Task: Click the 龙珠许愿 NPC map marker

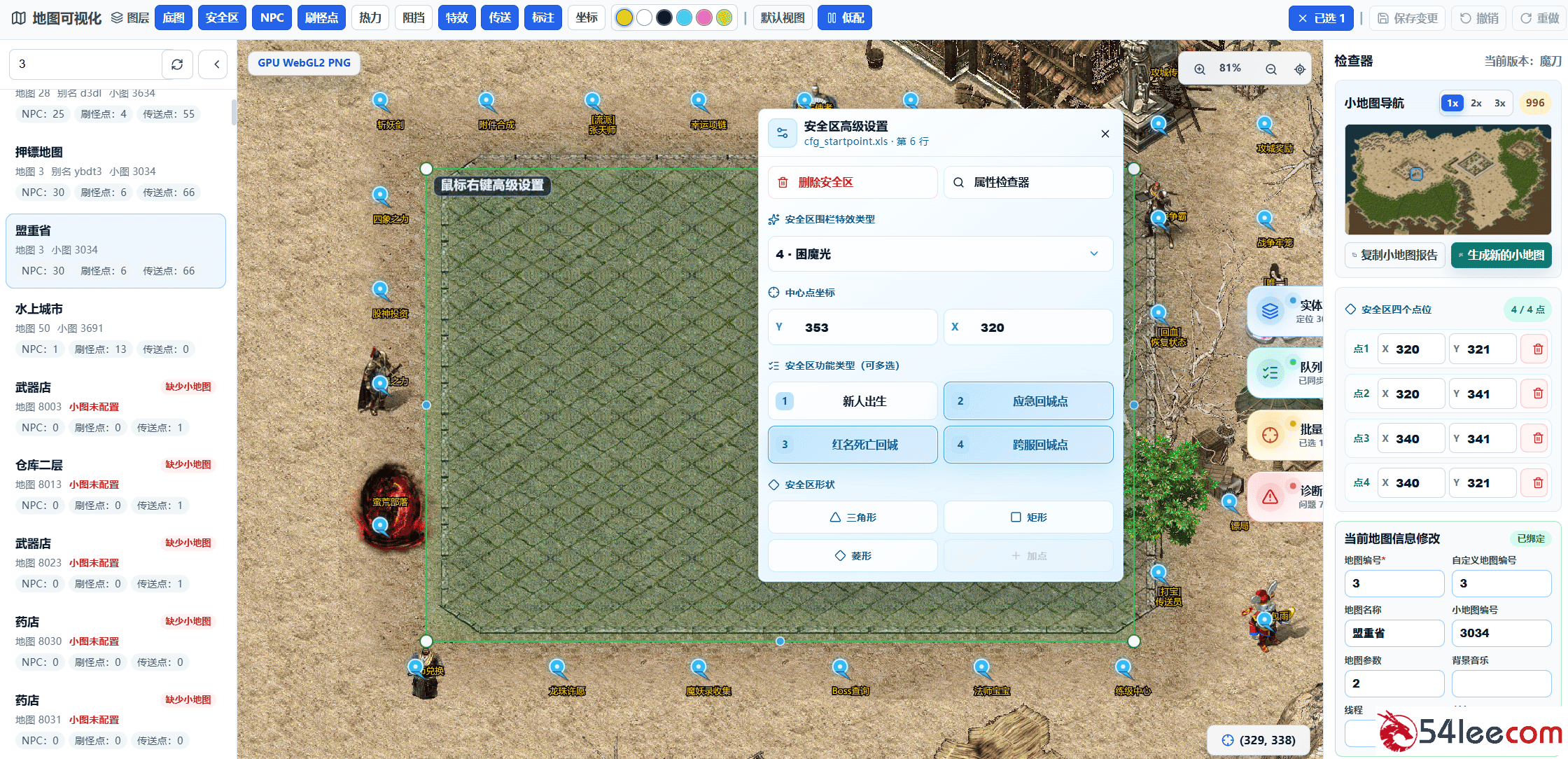Action: pyautogui.click(x=557, y=669)
